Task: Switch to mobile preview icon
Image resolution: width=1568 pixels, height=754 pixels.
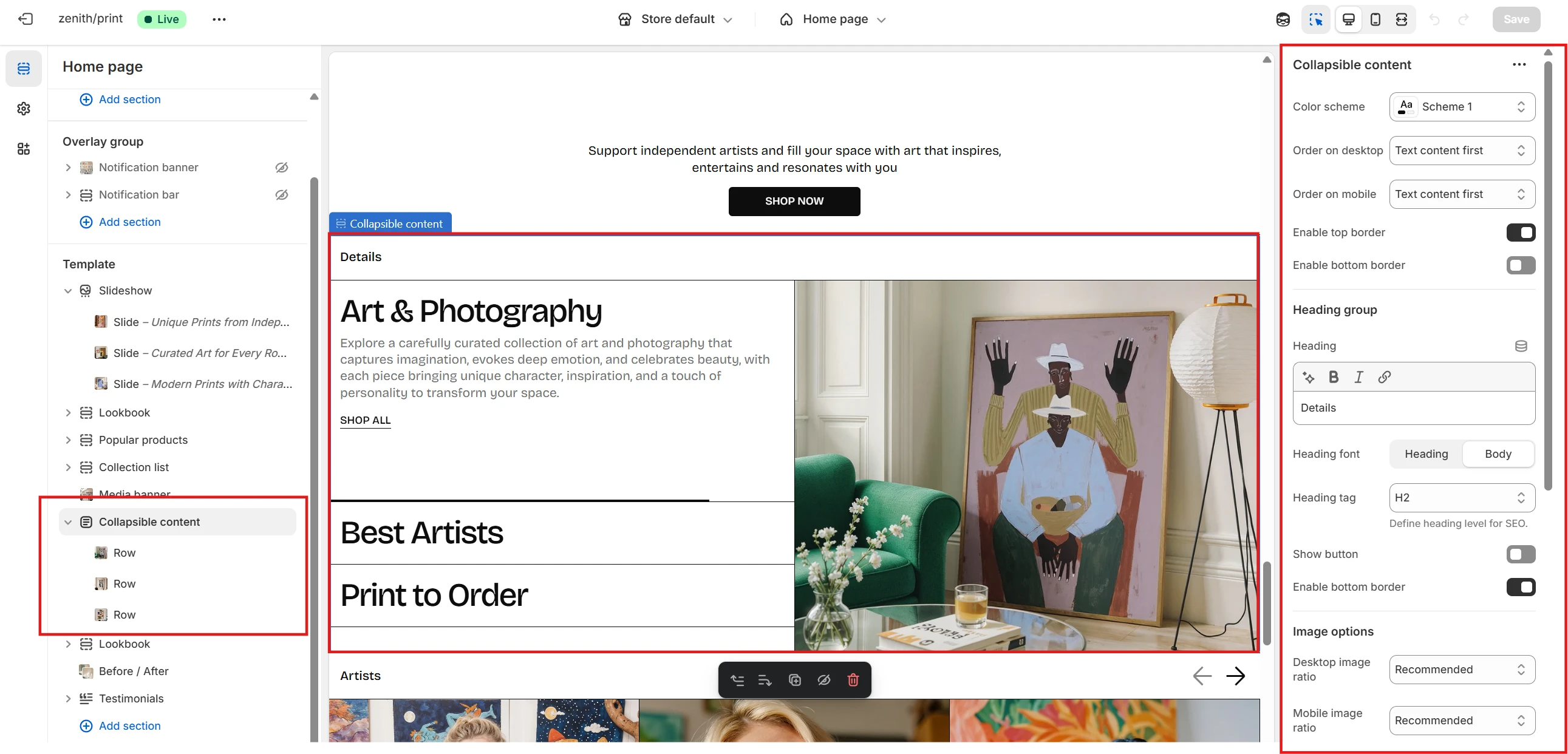Action: coord(1375,19)
